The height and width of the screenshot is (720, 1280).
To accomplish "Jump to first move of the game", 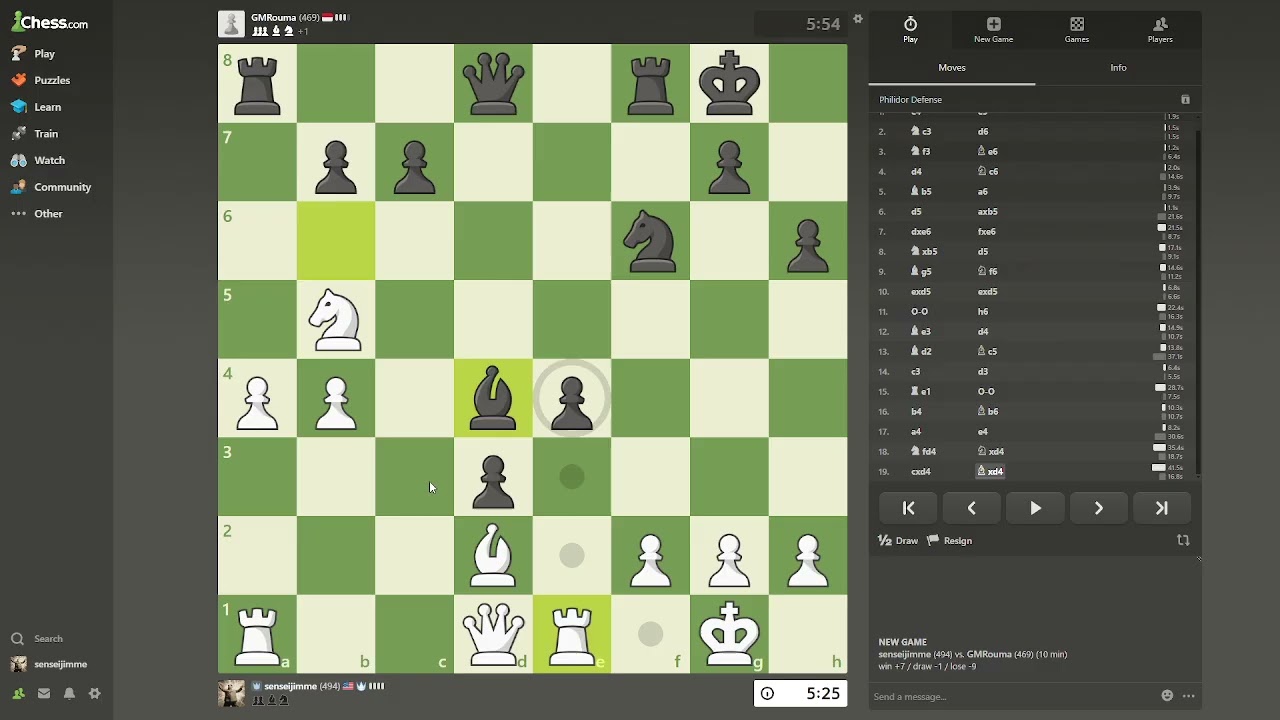I will point(909,508).
